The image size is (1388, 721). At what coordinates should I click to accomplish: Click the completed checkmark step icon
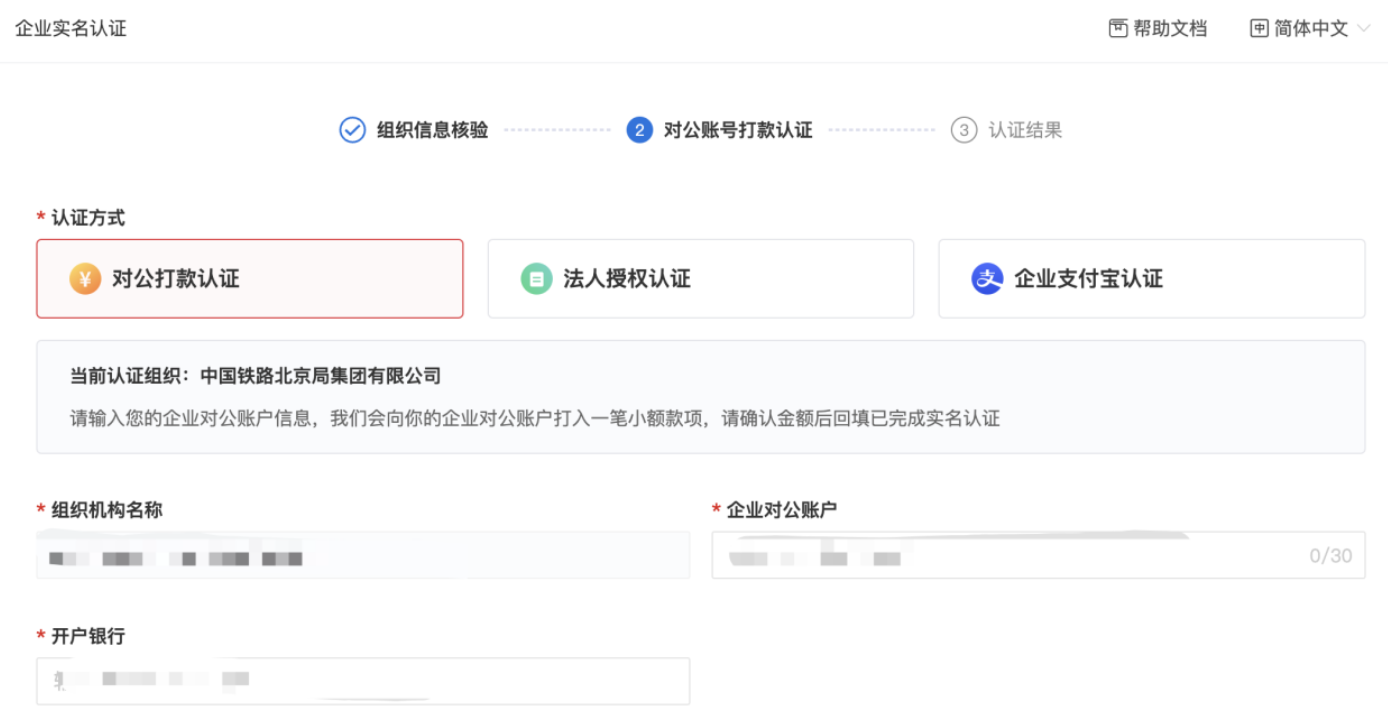click(353, 130)
